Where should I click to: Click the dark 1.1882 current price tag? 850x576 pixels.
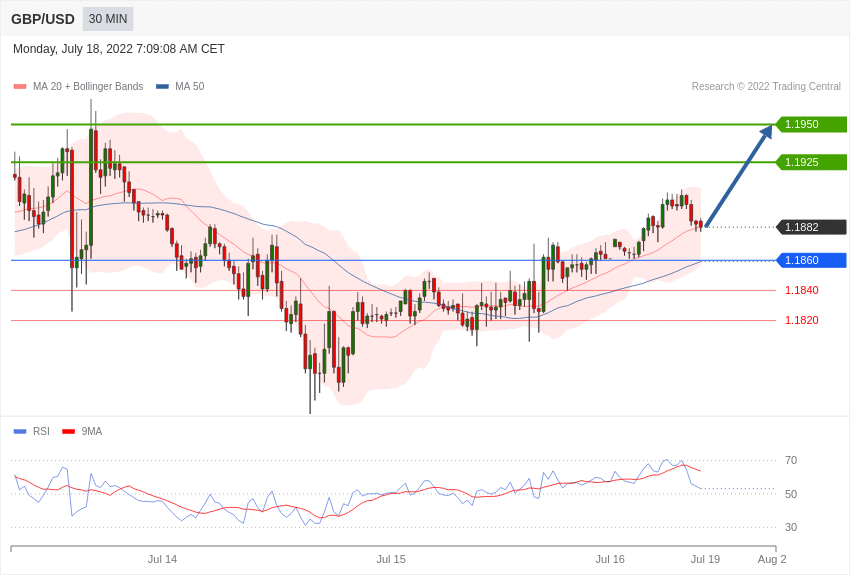coord(811,227)
